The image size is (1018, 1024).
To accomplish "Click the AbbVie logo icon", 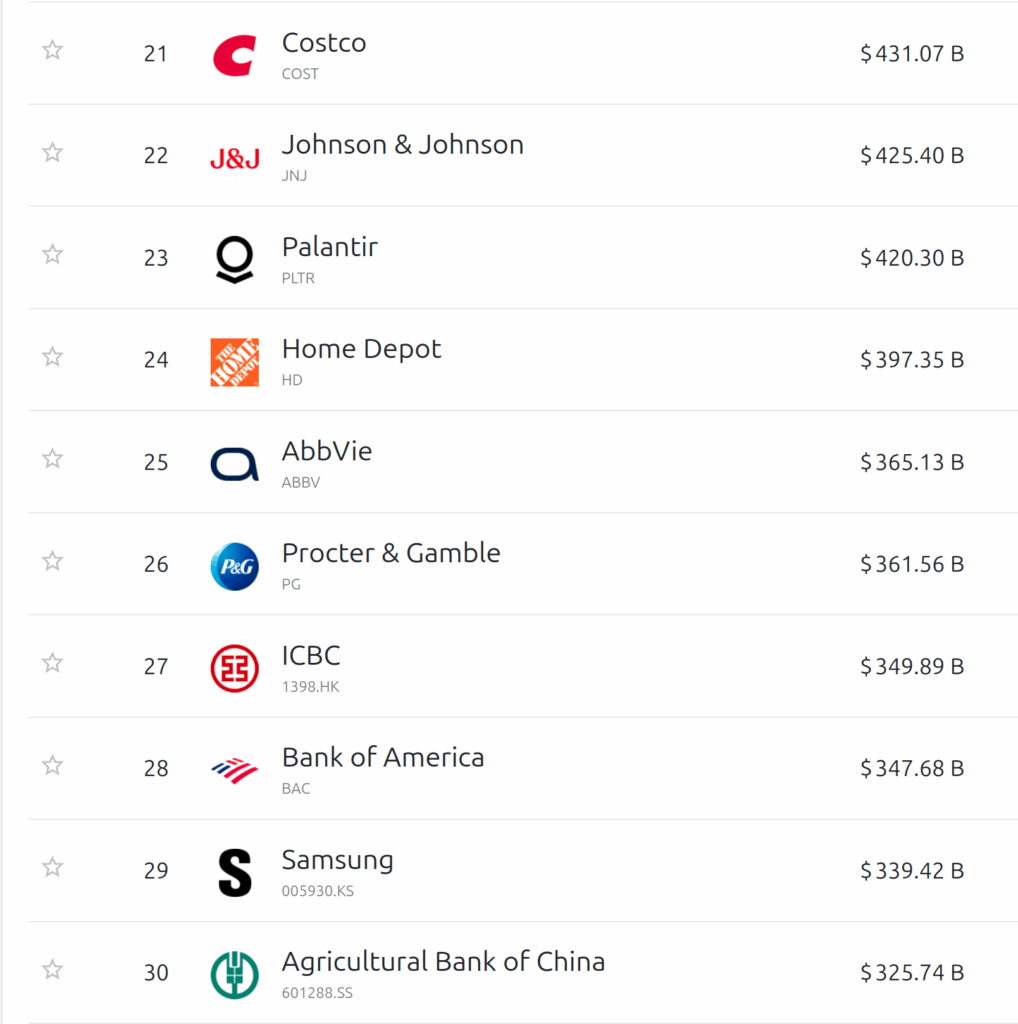I will click(x=234, y=463).
